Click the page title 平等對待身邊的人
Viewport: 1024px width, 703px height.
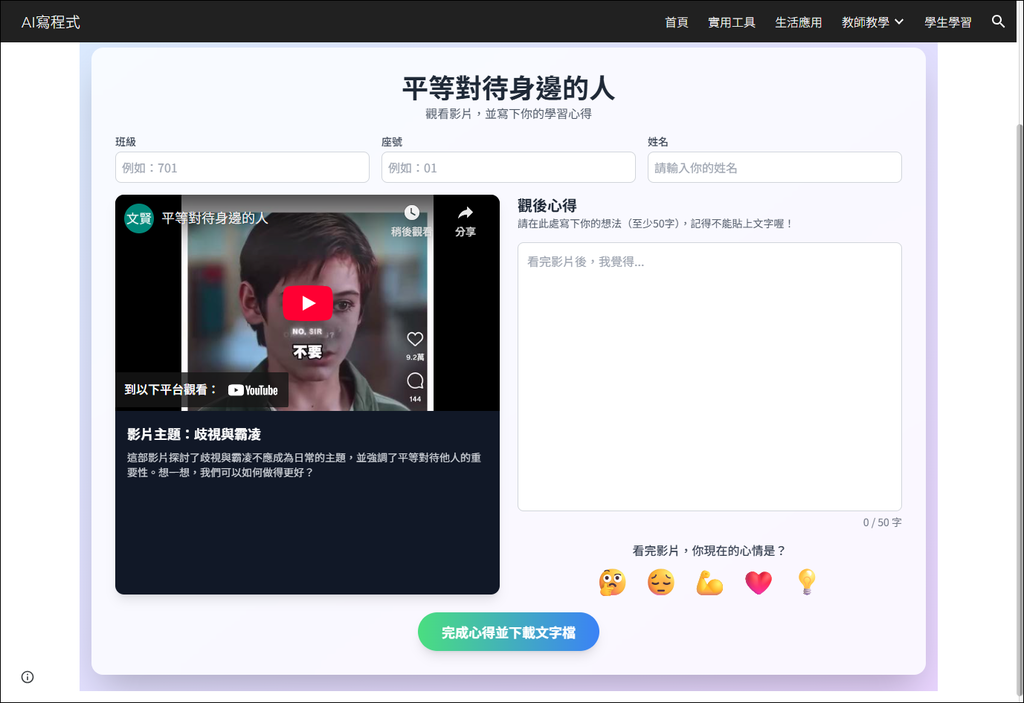pos(508,88)
